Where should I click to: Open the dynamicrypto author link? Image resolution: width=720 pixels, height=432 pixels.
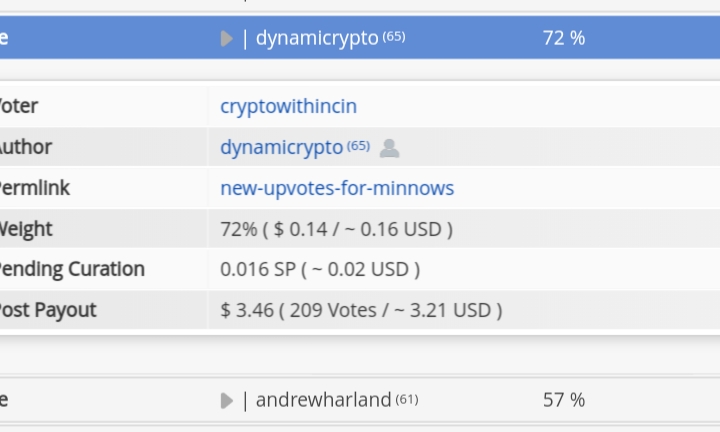(x=281, y=147)
